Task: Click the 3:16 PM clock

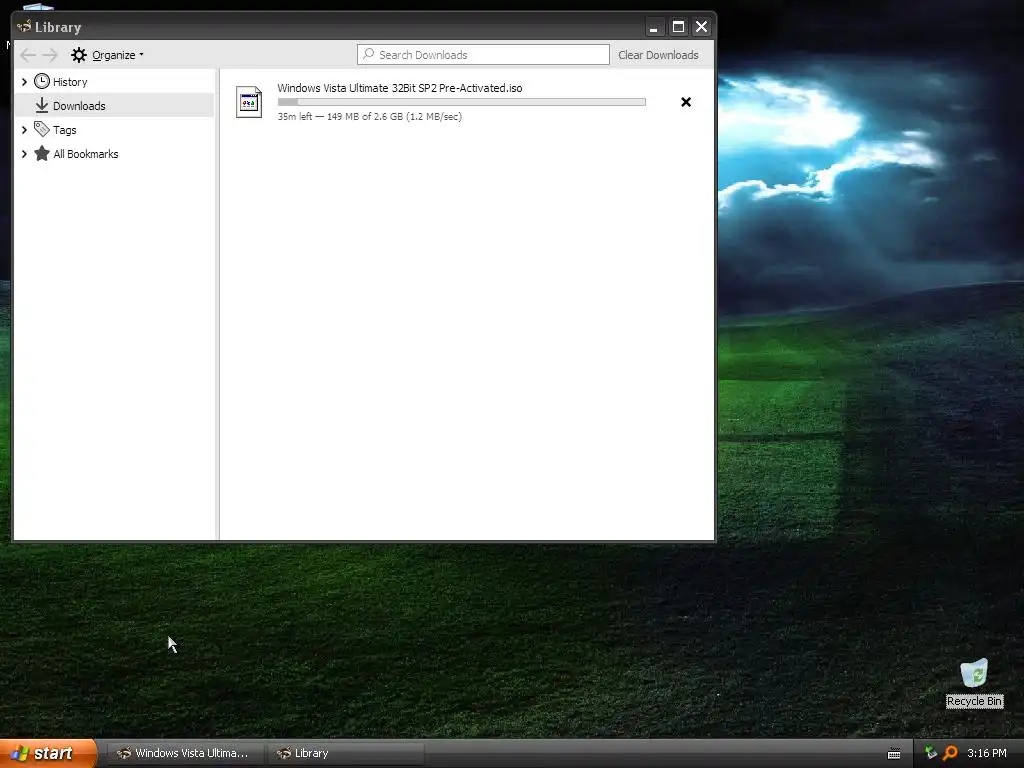Action: tap(987, 753)
